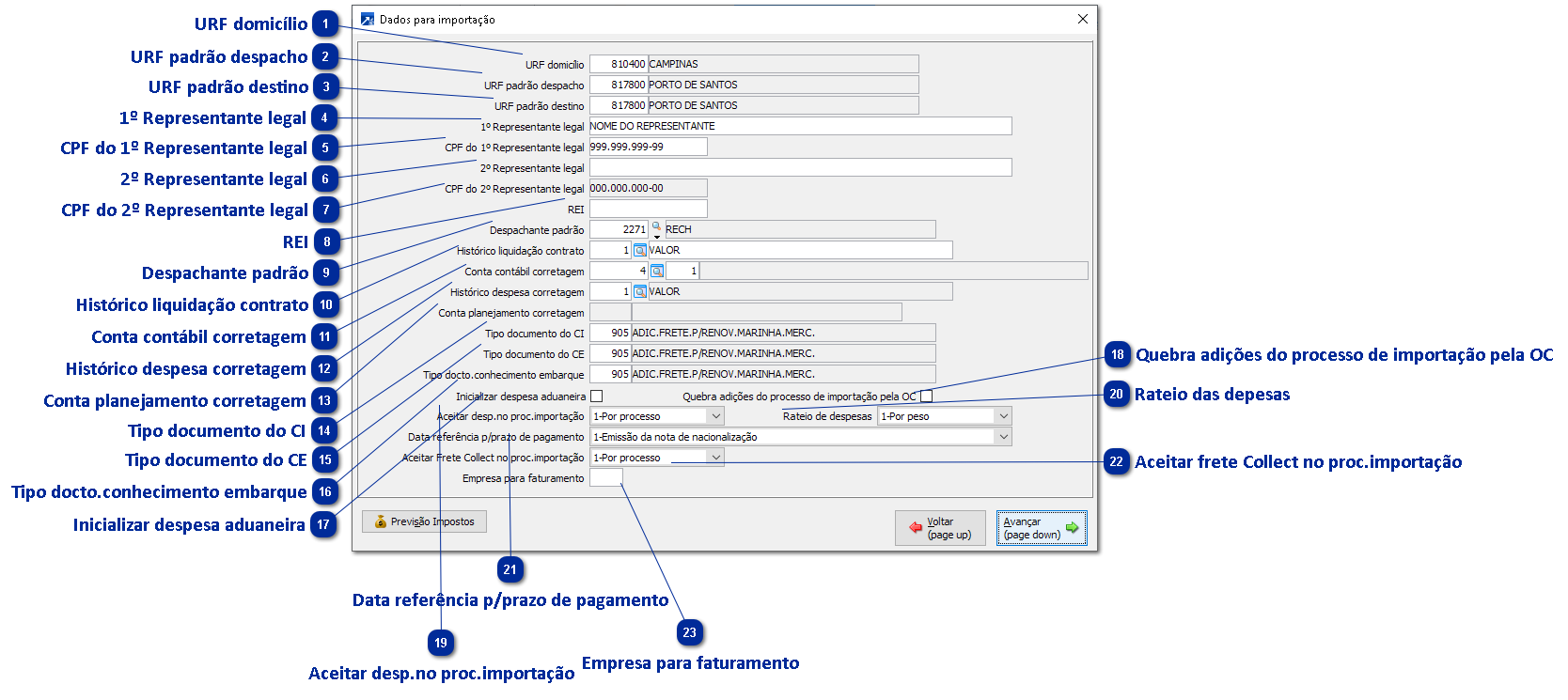Click the CPF do 2º Representante legal field
The height and width of the screenshot is (700, 1568).
click(x=649, y=188)
